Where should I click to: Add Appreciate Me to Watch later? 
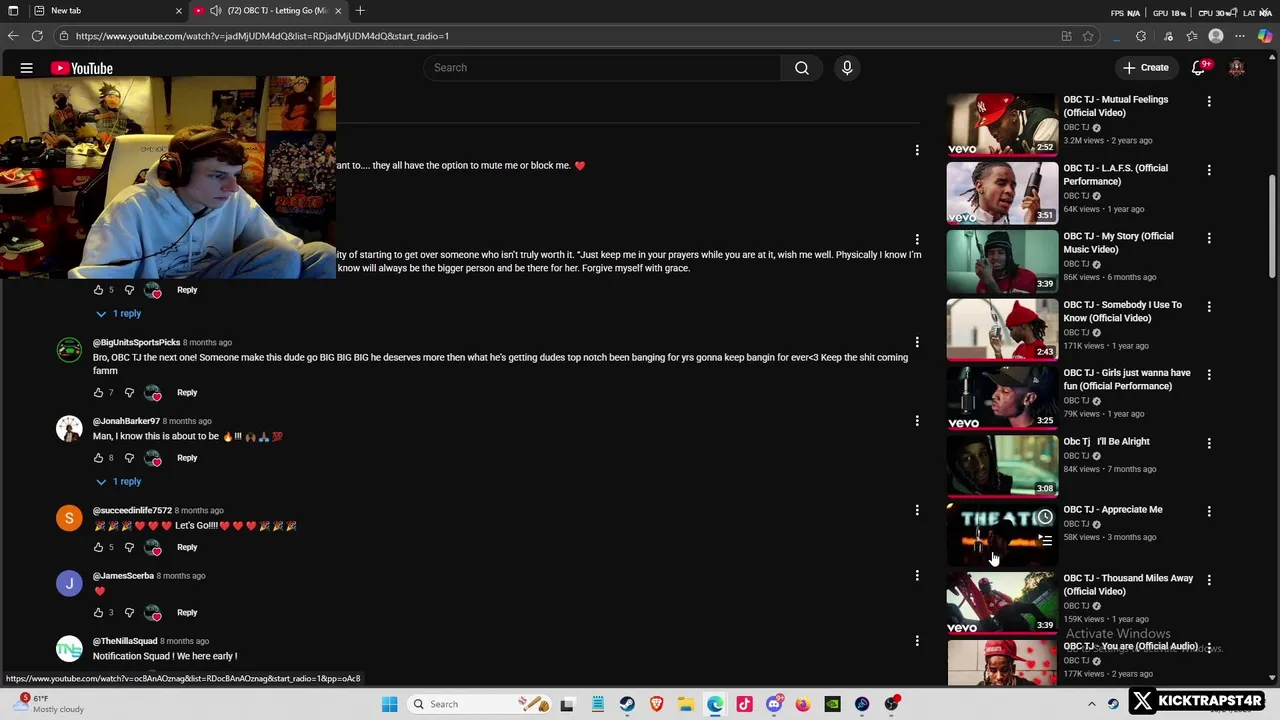click(x=1045, y=517)
